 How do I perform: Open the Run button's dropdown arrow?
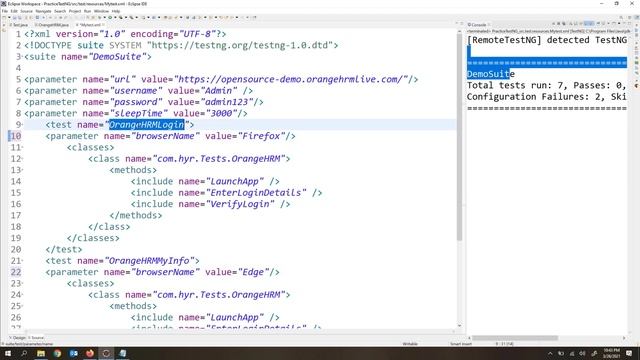coord(114,18)
